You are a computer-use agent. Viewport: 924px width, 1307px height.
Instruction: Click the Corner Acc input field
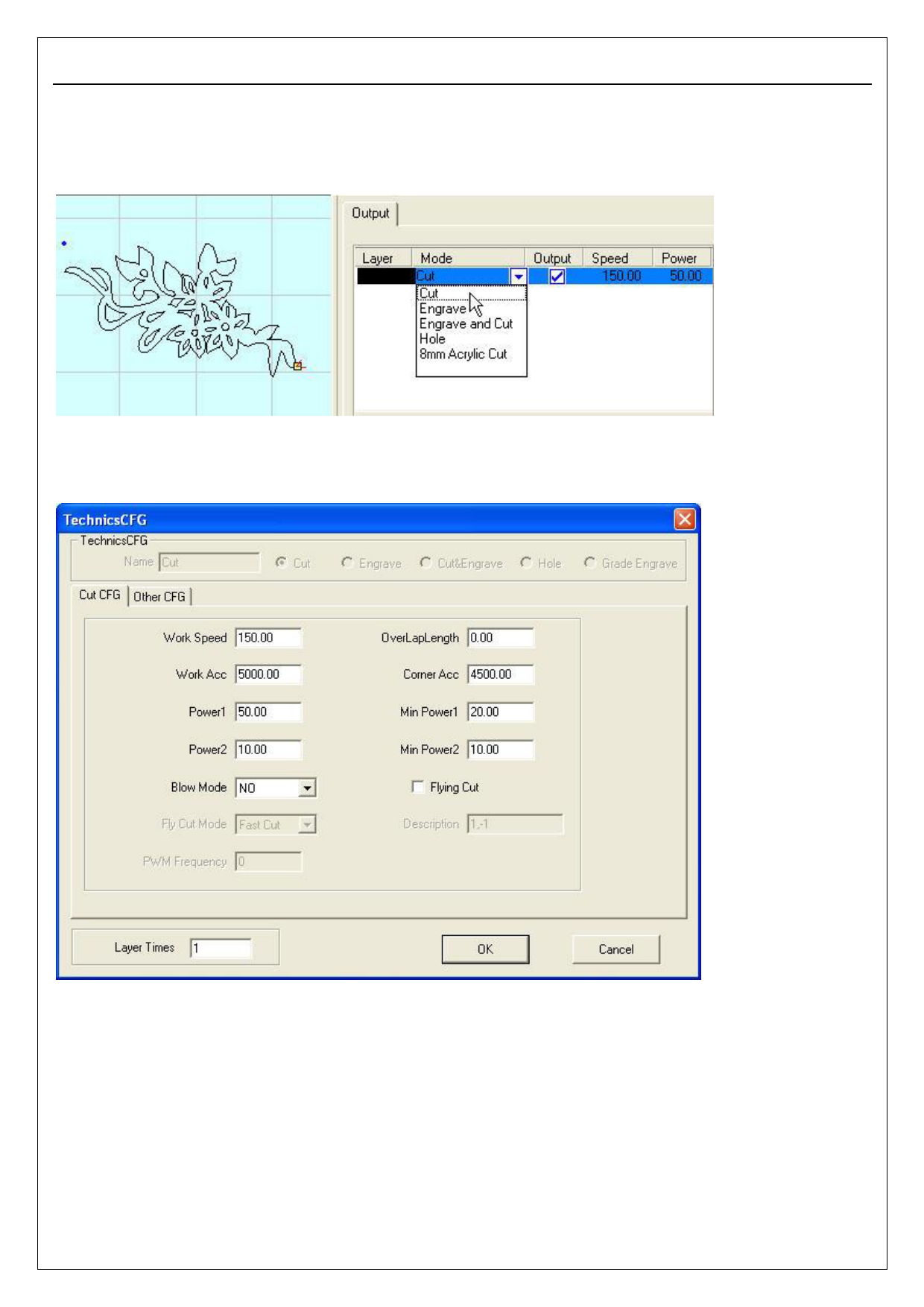pos(500,674)
